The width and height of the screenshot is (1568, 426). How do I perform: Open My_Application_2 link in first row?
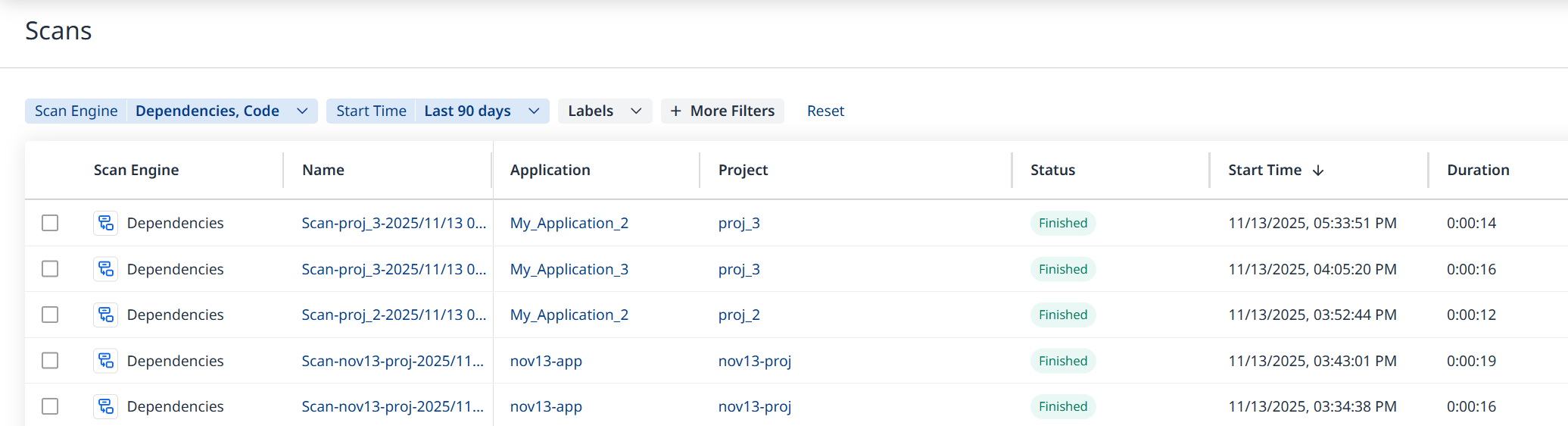[x=569, y=223]
